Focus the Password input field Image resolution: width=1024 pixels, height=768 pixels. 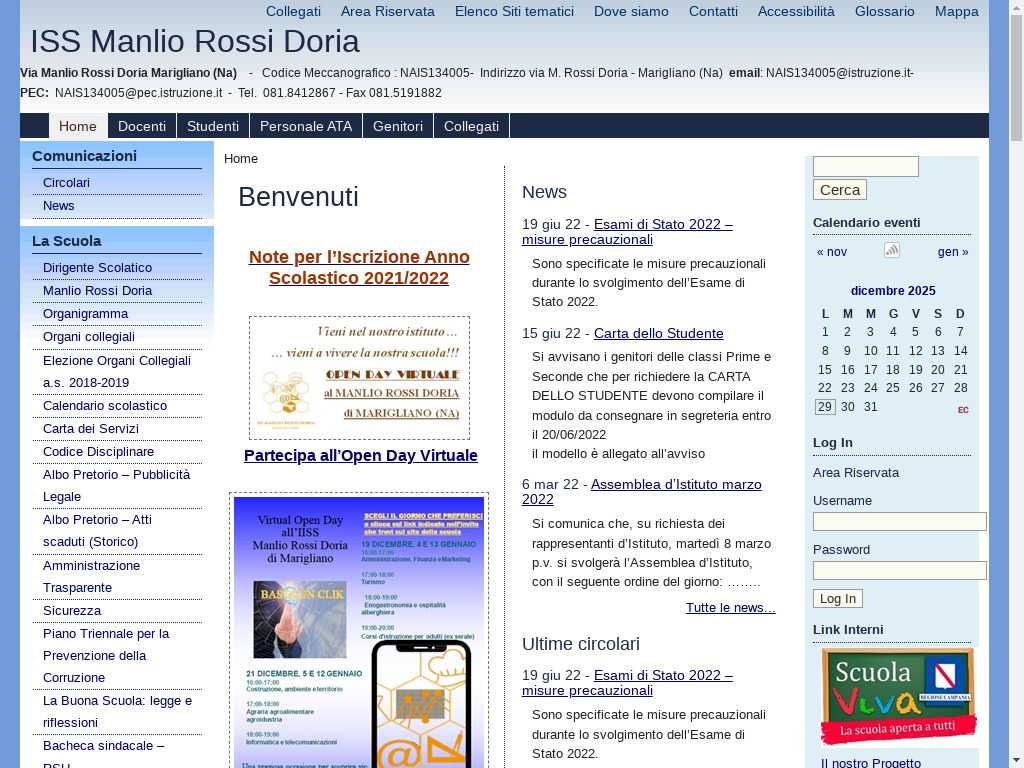pos(899,570)
